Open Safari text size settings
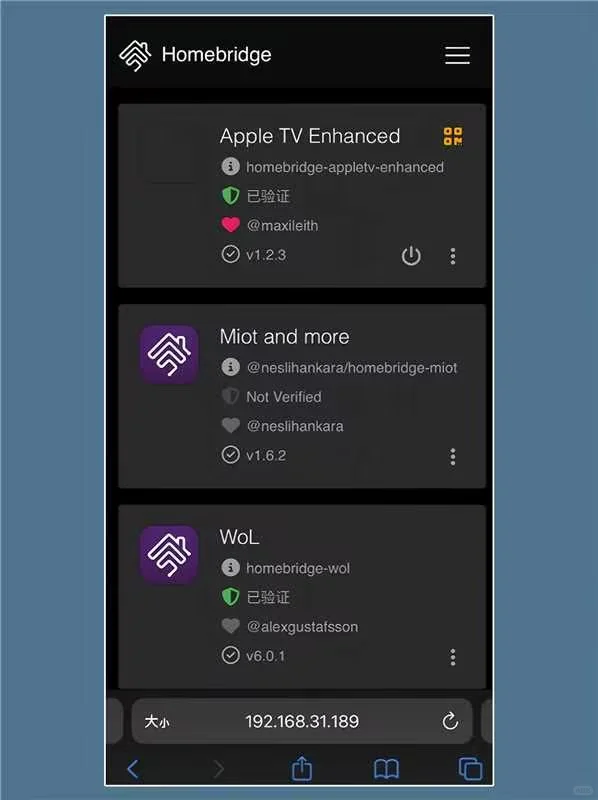598x800 pixels. tap(156, 722)
